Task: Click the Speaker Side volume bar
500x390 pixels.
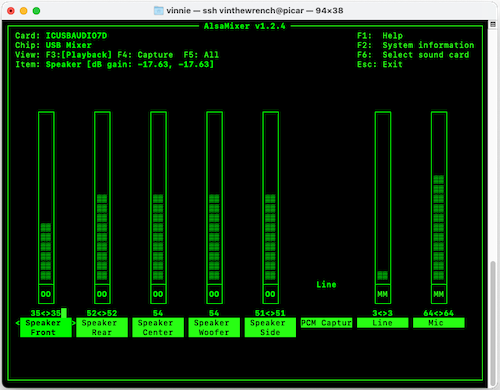Action: [x=270, y=198]
